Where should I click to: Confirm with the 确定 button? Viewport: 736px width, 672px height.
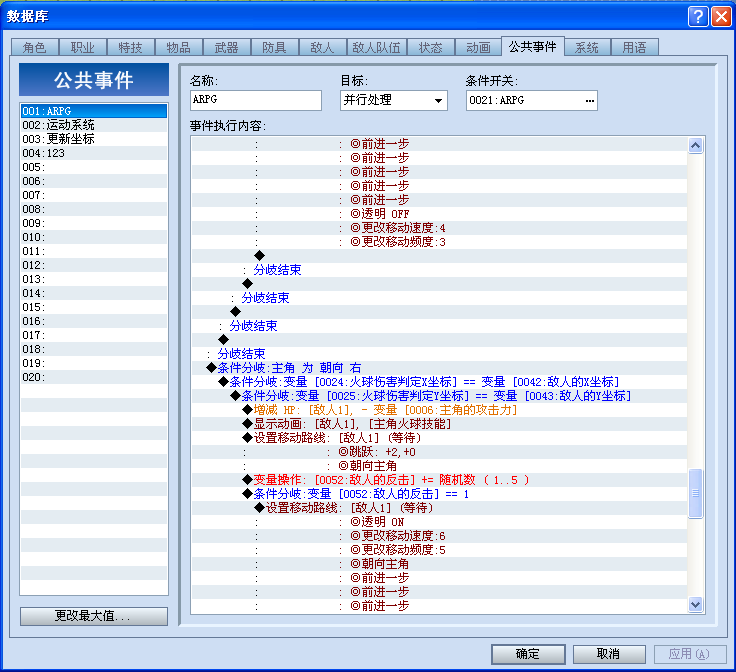point(528,654)
